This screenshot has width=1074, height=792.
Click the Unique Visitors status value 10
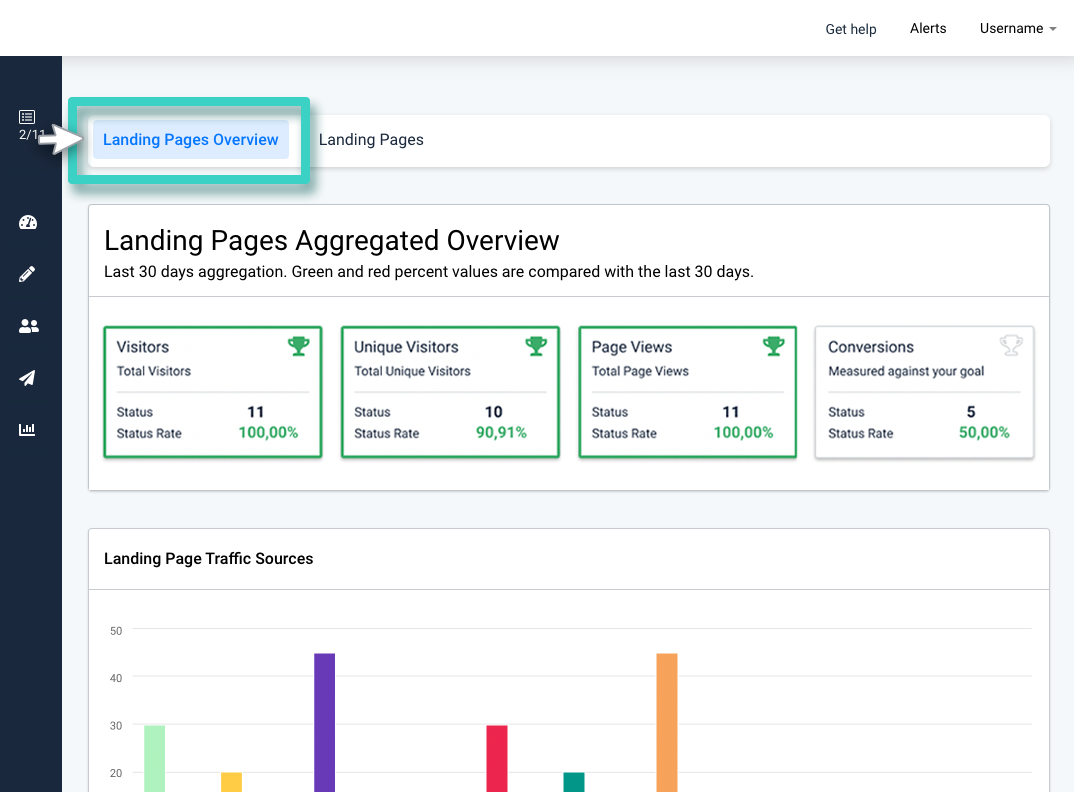pyautogui.click(x=494, y=412)
